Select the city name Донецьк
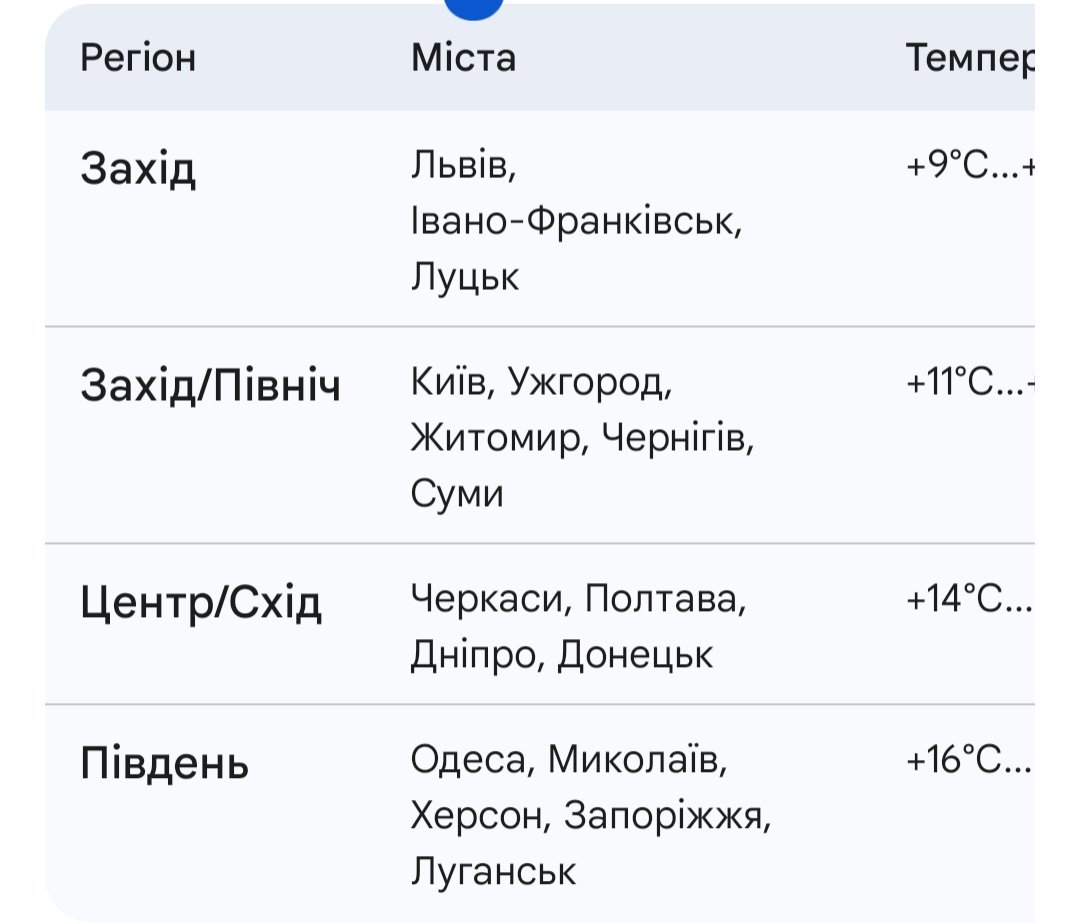Screen dimensions: 1080x924 (635, 655)
